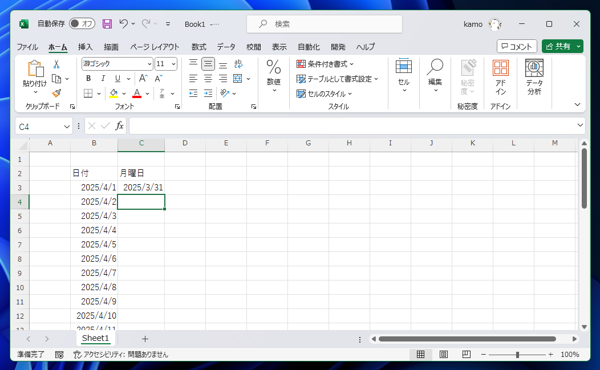
Task: Apply Bold formatting
Action: (x=88, y=78)
